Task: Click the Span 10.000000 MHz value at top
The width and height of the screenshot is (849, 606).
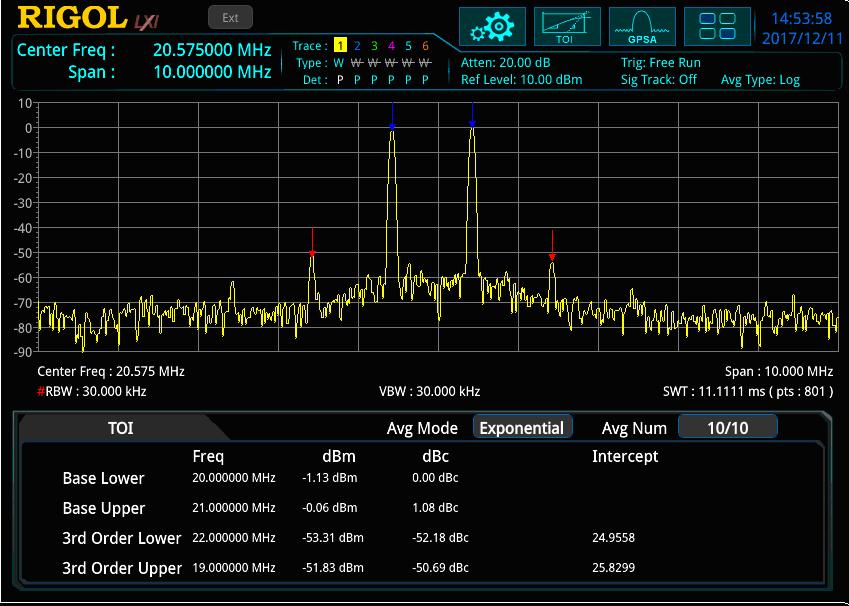Action: pyautogui.click(x=212, y=71)
